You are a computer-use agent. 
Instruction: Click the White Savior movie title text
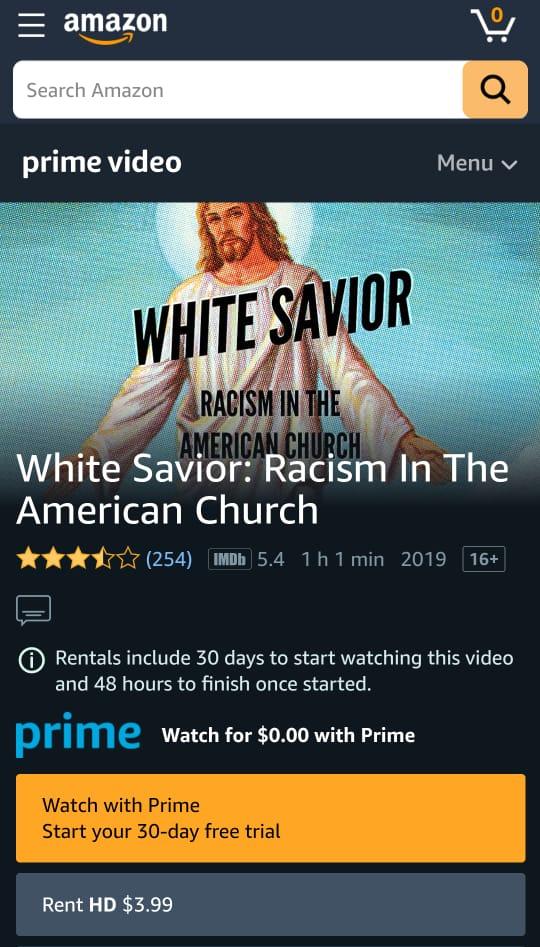coord(262,489)
